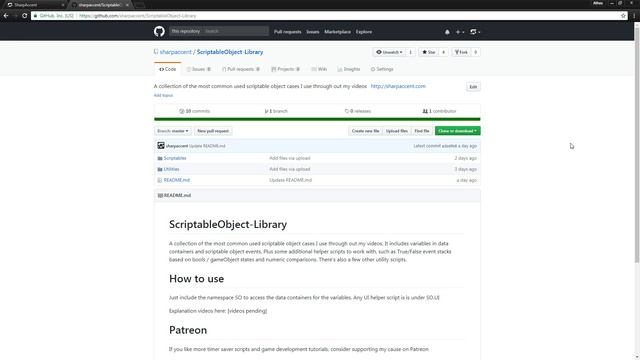Click the language bar under stats
The image size is (640, 360).
click(x=317, y=119)
